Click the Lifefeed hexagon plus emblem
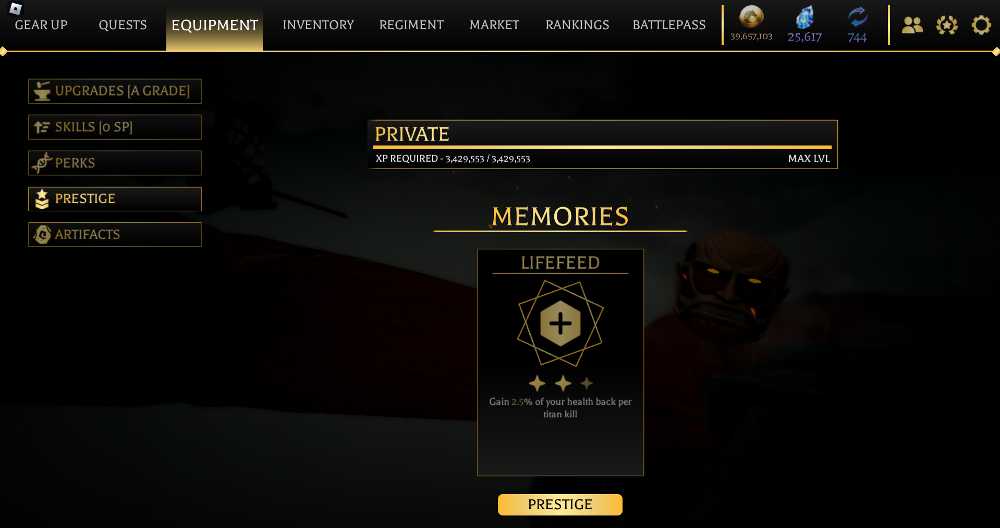This screenshot has width=1000, height=528. coord(560,324)
